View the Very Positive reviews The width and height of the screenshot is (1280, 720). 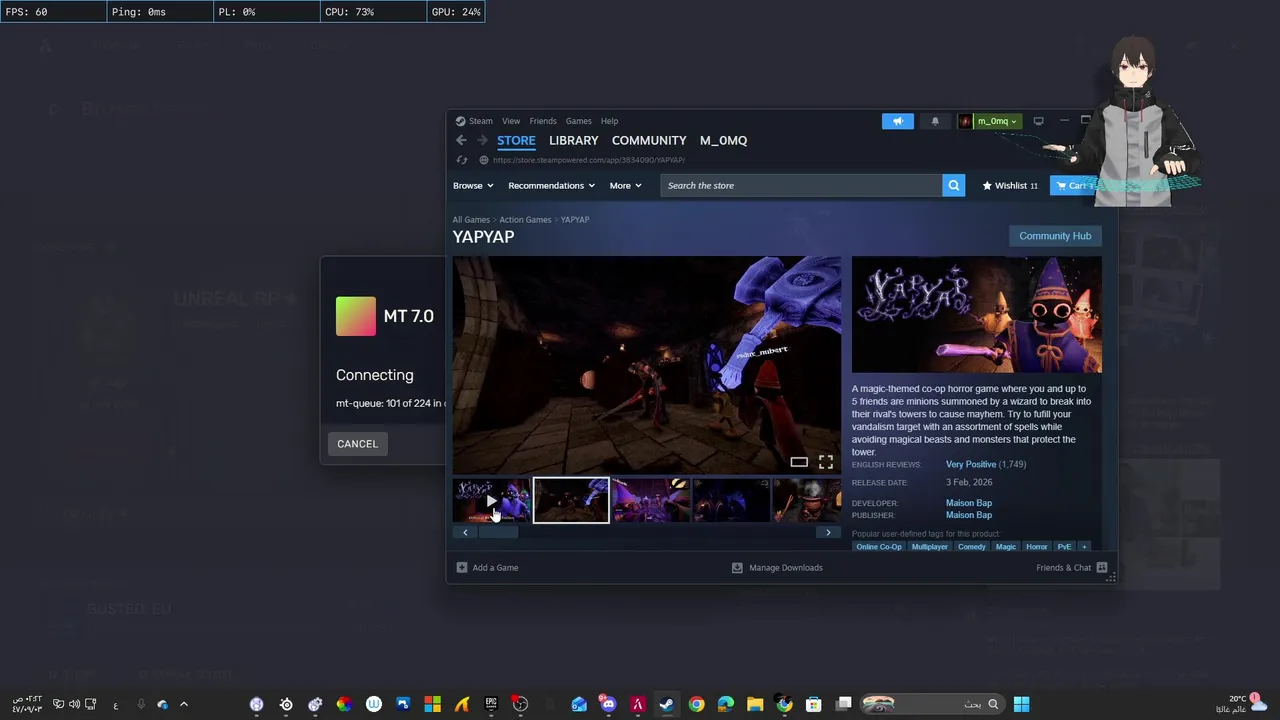(x=971, y=464)
